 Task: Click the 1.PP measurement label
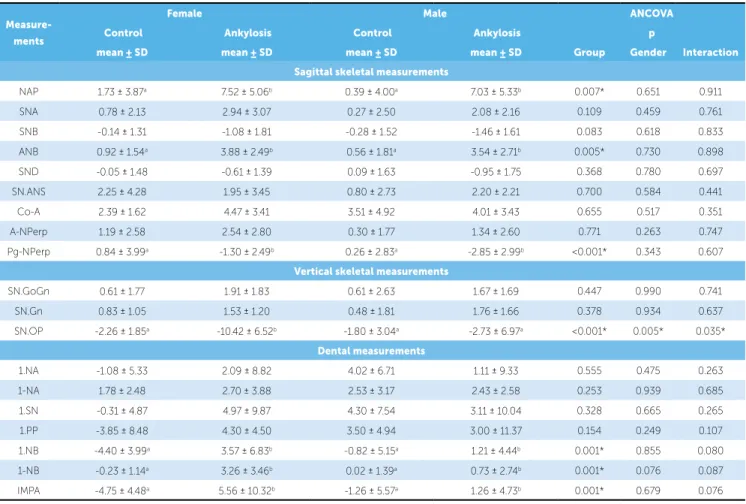[29, 430]
